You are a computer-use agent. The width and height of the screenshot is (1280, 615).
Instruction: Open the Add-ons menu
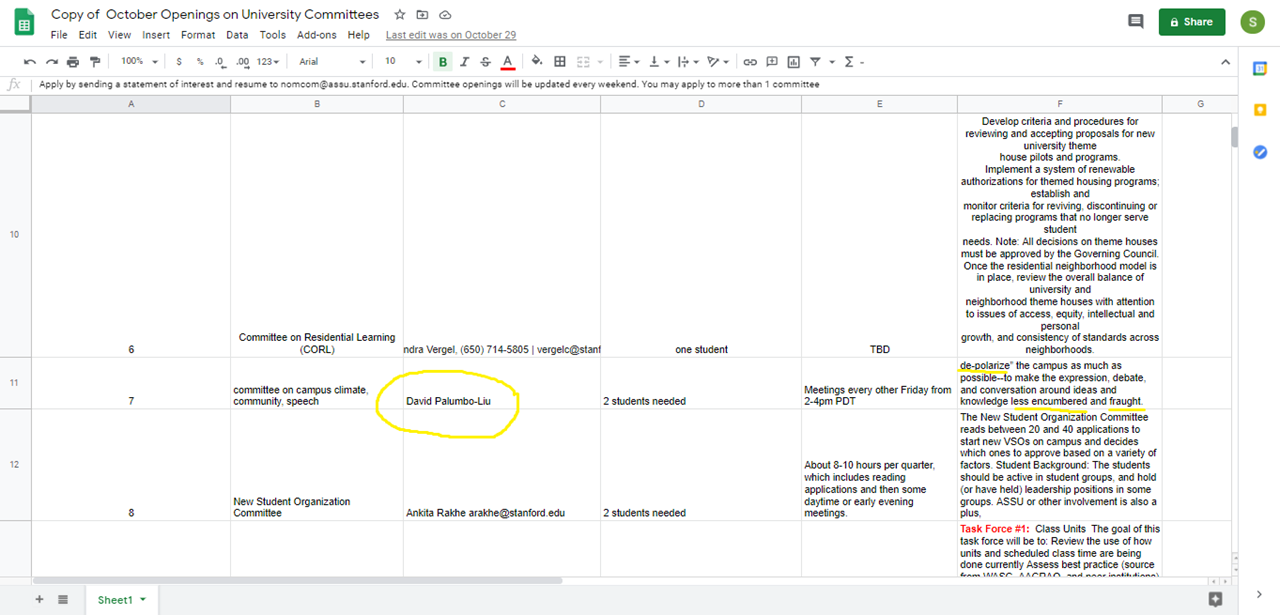pyautogui.click(x=318, y=35)
